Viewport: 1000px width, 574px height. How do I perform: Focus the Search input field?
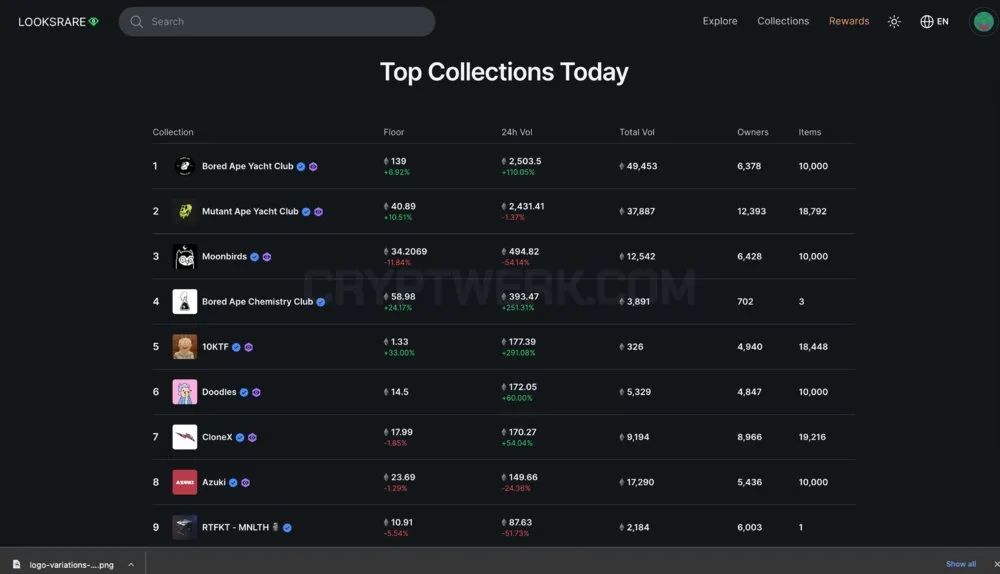click(277, 22)
